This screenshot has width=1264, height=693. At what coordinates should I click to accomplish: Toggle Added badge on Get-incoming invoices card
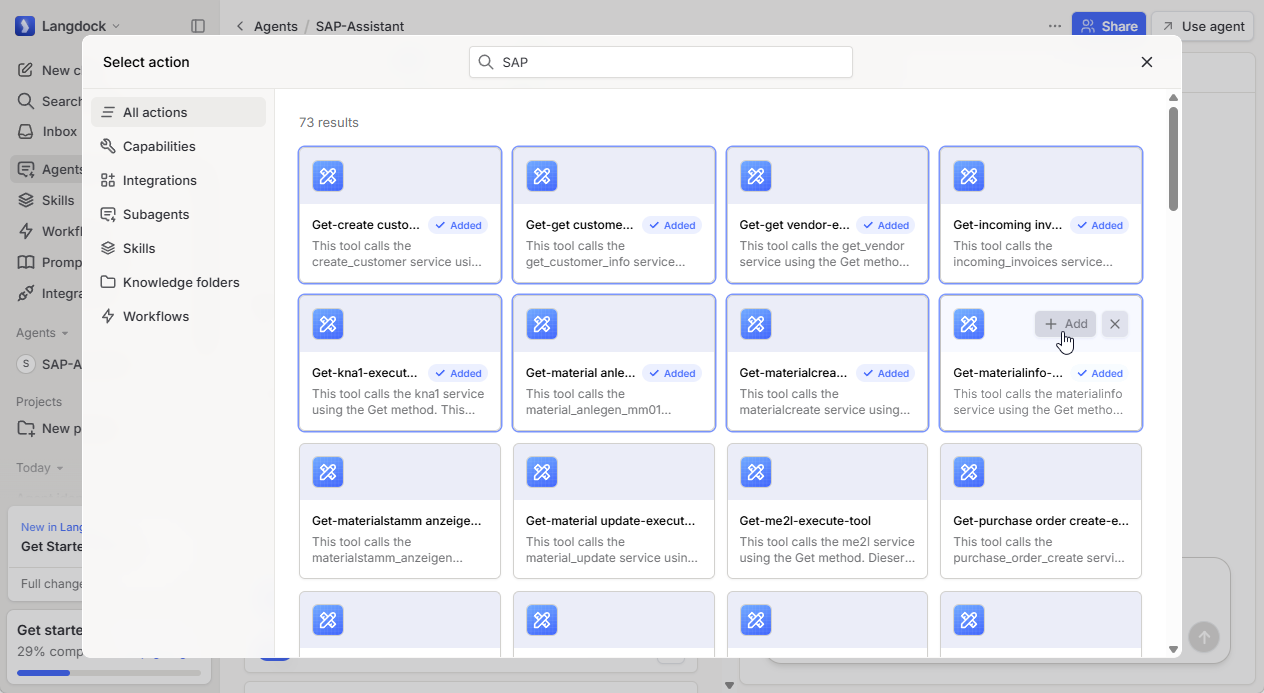point(1100,225)
